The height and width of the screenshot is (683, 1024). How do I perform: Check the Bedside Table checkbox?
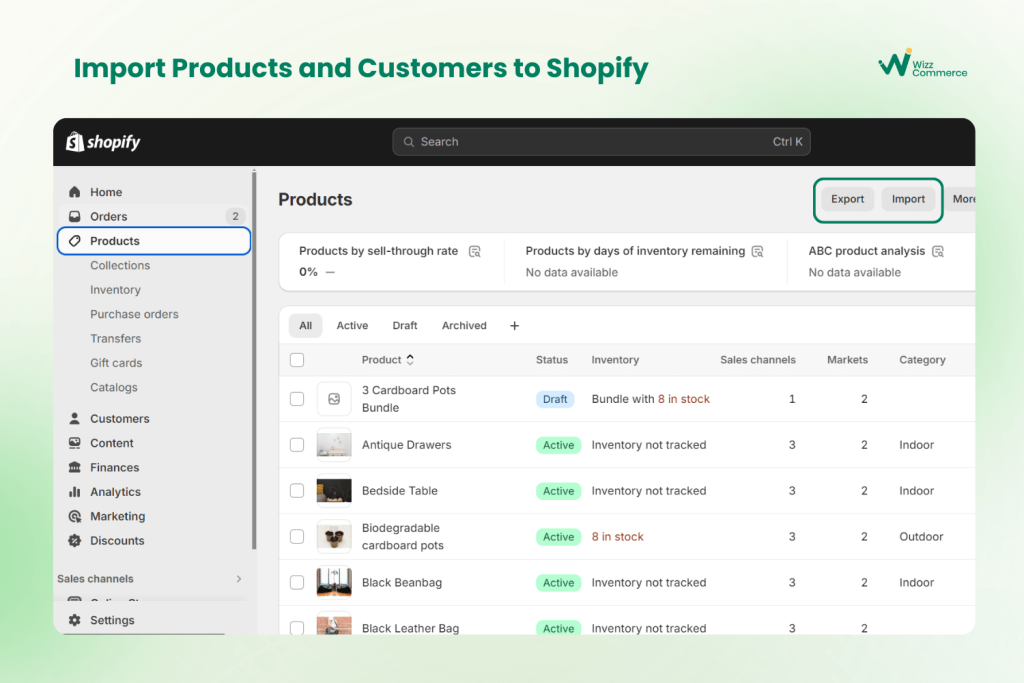297,490
